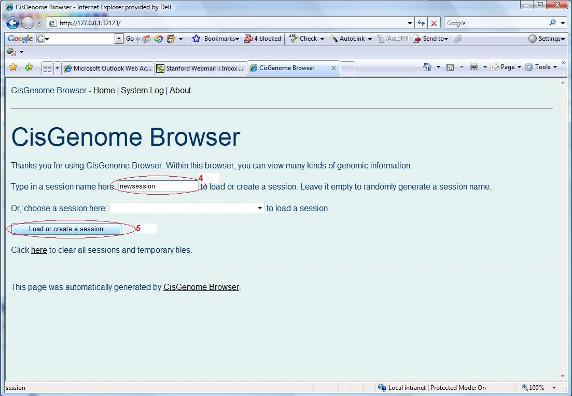Viewport: 572px width, 396px height.
Task: Click the 'here' link to clear sessions
Action: pyautogui.click(x=39, y=250)
